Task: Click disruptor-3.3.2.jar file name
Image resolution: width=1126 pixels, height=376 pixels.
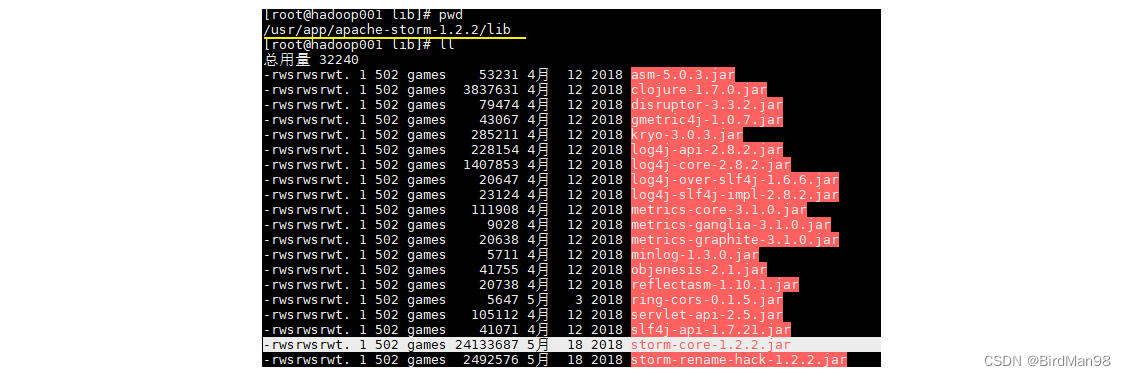Action: (x=706, y=105)
